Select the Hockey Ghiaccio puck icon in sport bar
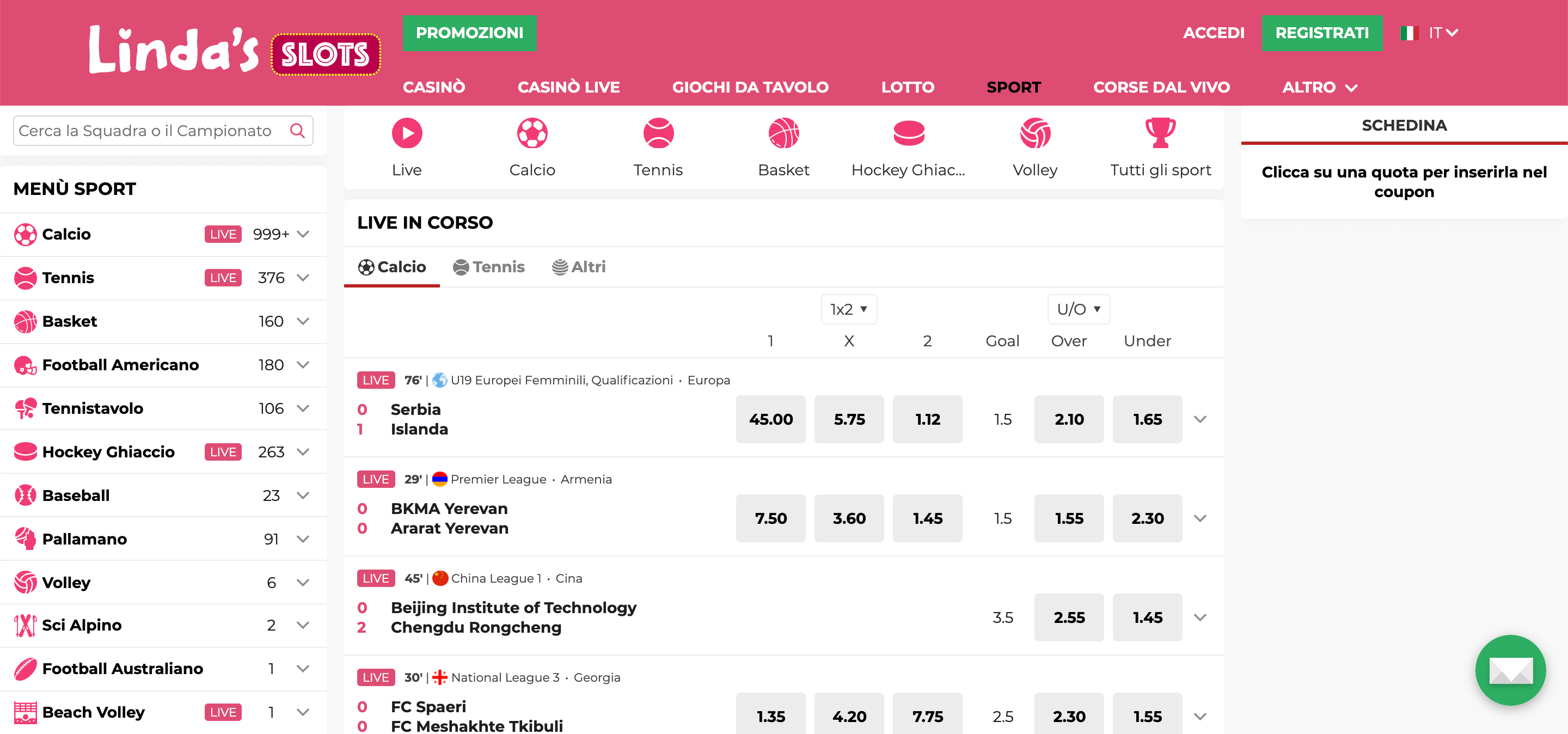This screenshot has width=1568, height=734. click(909, 133)
